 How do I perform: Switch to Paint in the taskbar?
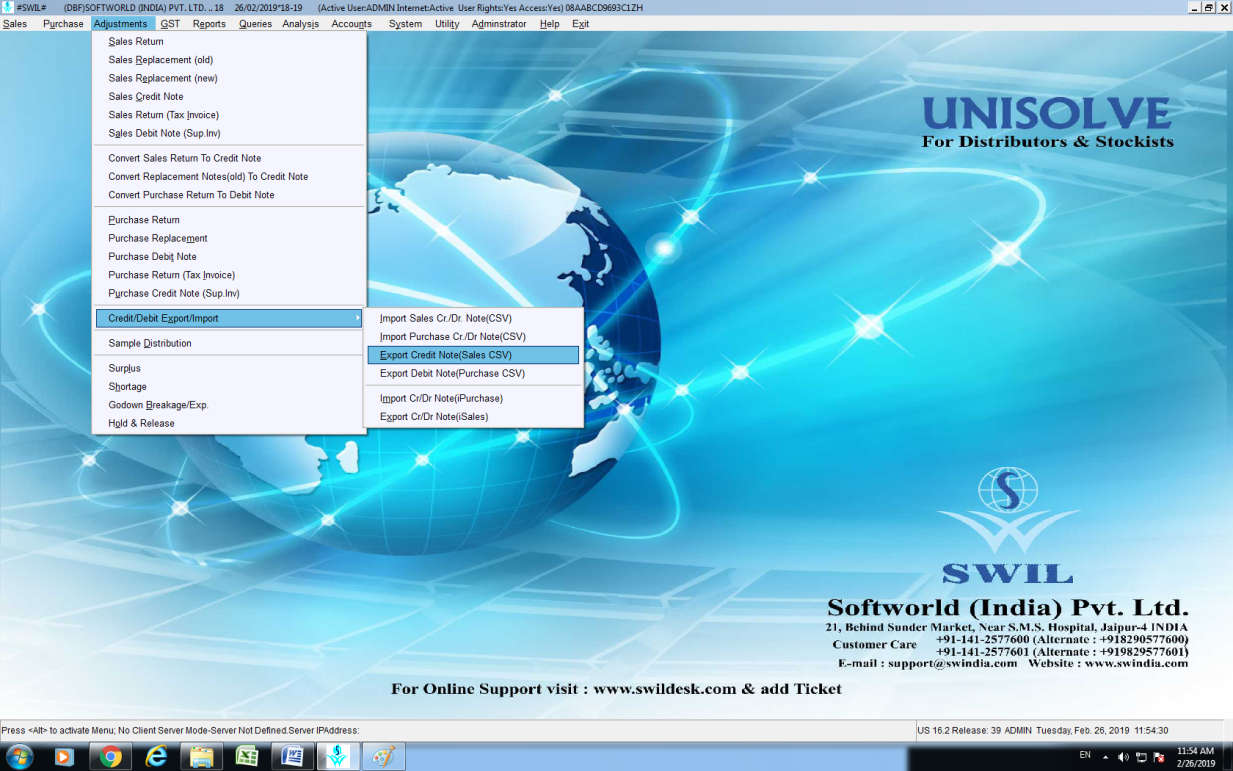click(x=383, y=757)
